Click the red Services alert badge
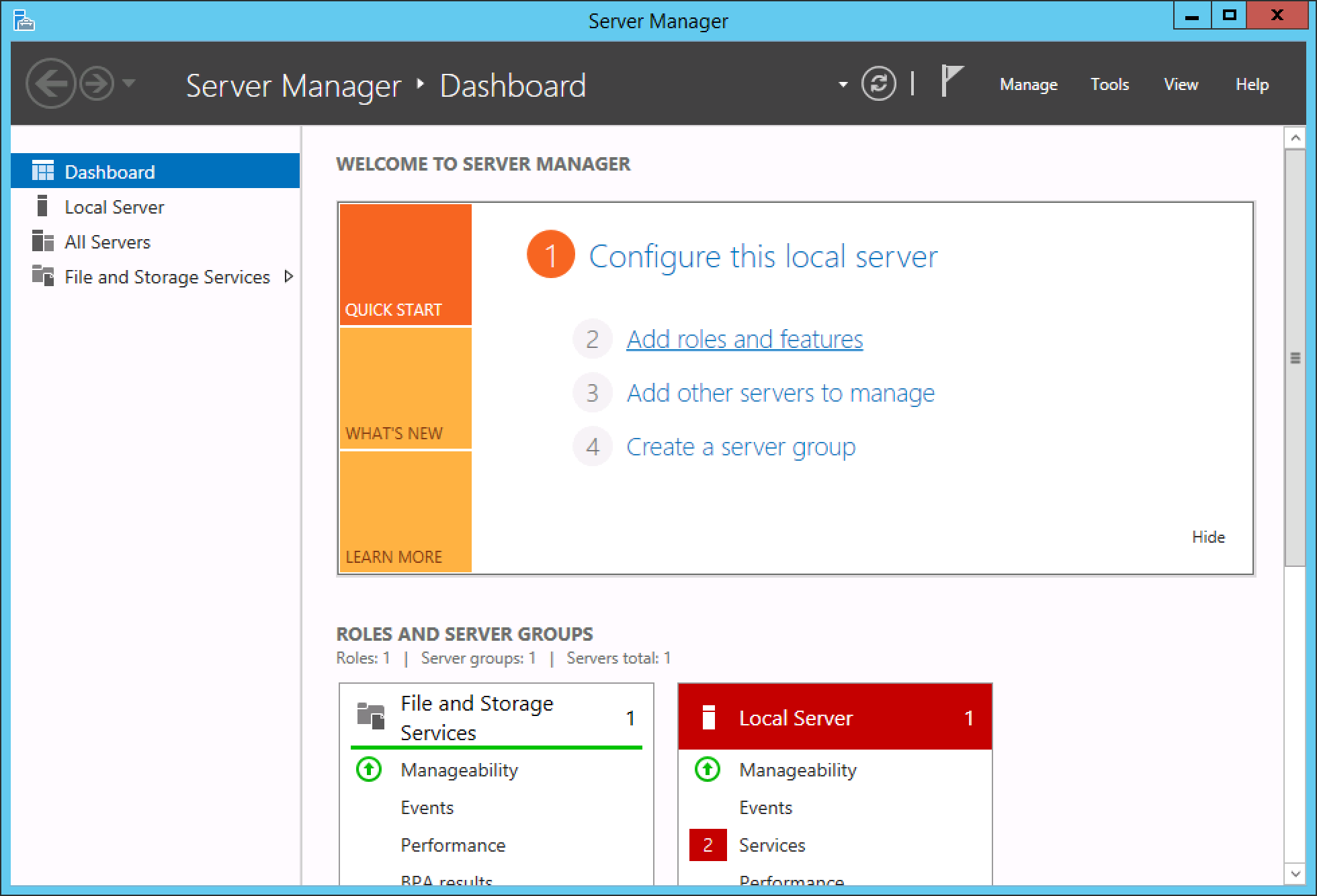This screenshot has height=896, width=1317. pyautogui.click(x=708, y=845)
